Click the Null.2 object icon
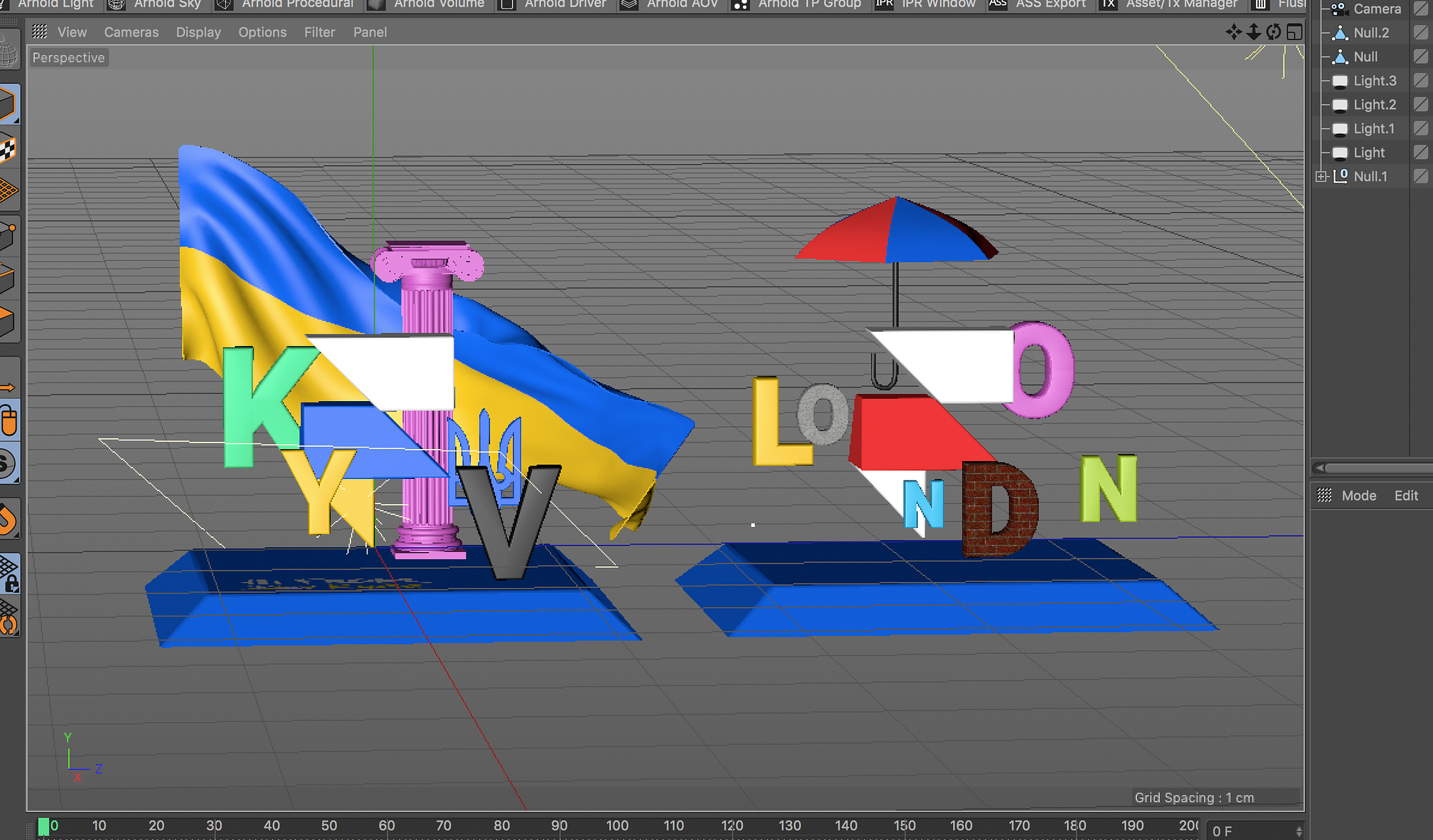The width and height of the screenshot is (1433, 840). coord(1340,33)
